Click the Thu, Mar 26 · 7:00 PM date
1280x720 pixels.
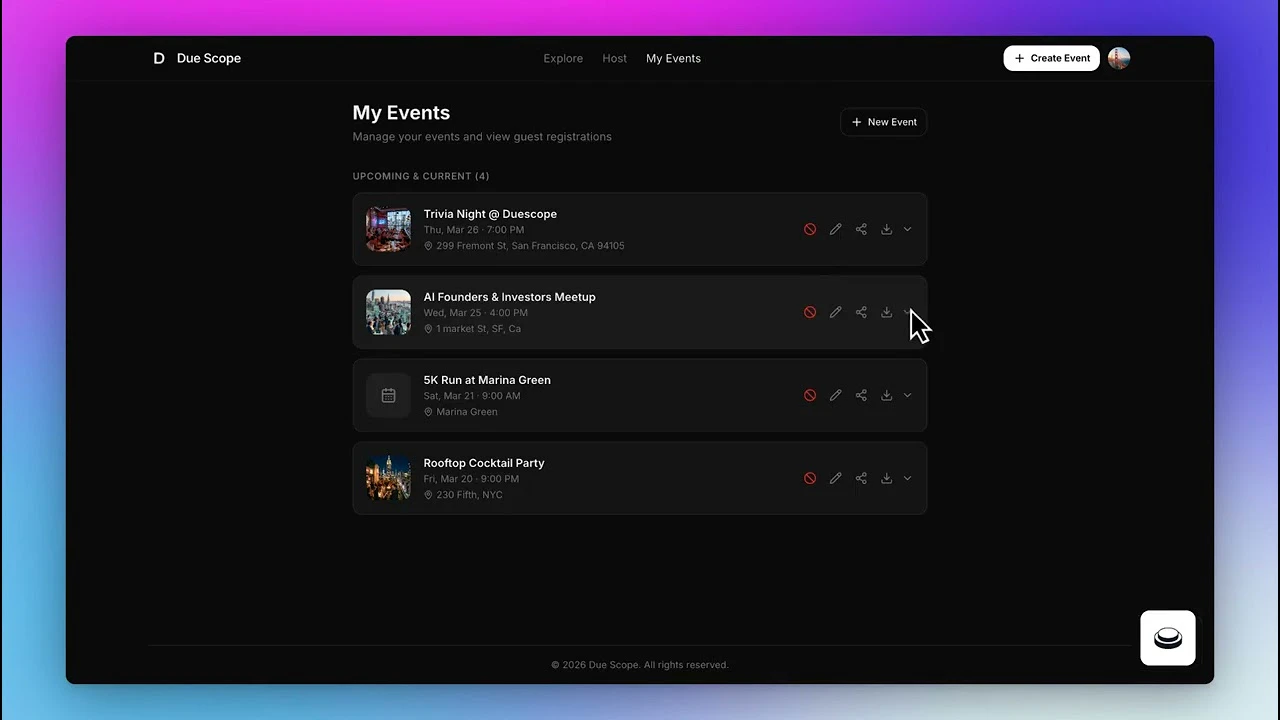point(473,230)
